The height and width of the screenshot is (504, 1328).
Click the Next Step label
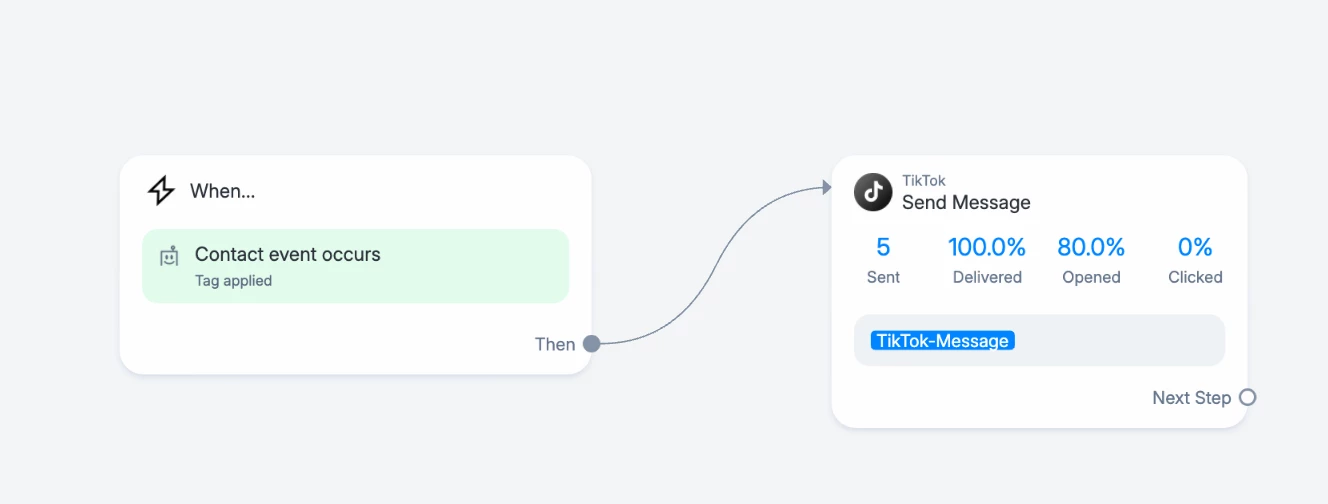(x=1191, y=398)
